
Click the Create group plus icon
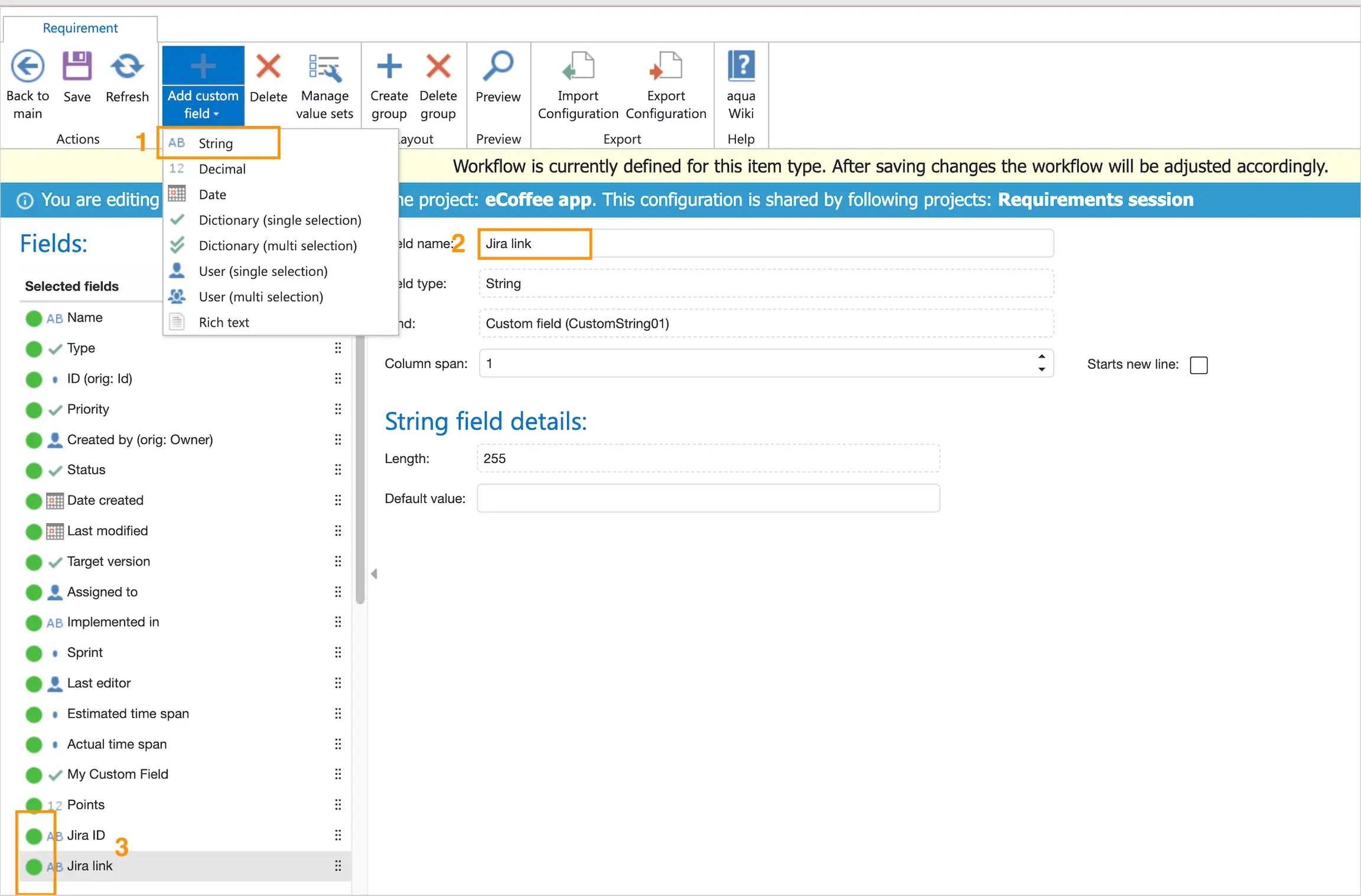click(389, 66)
